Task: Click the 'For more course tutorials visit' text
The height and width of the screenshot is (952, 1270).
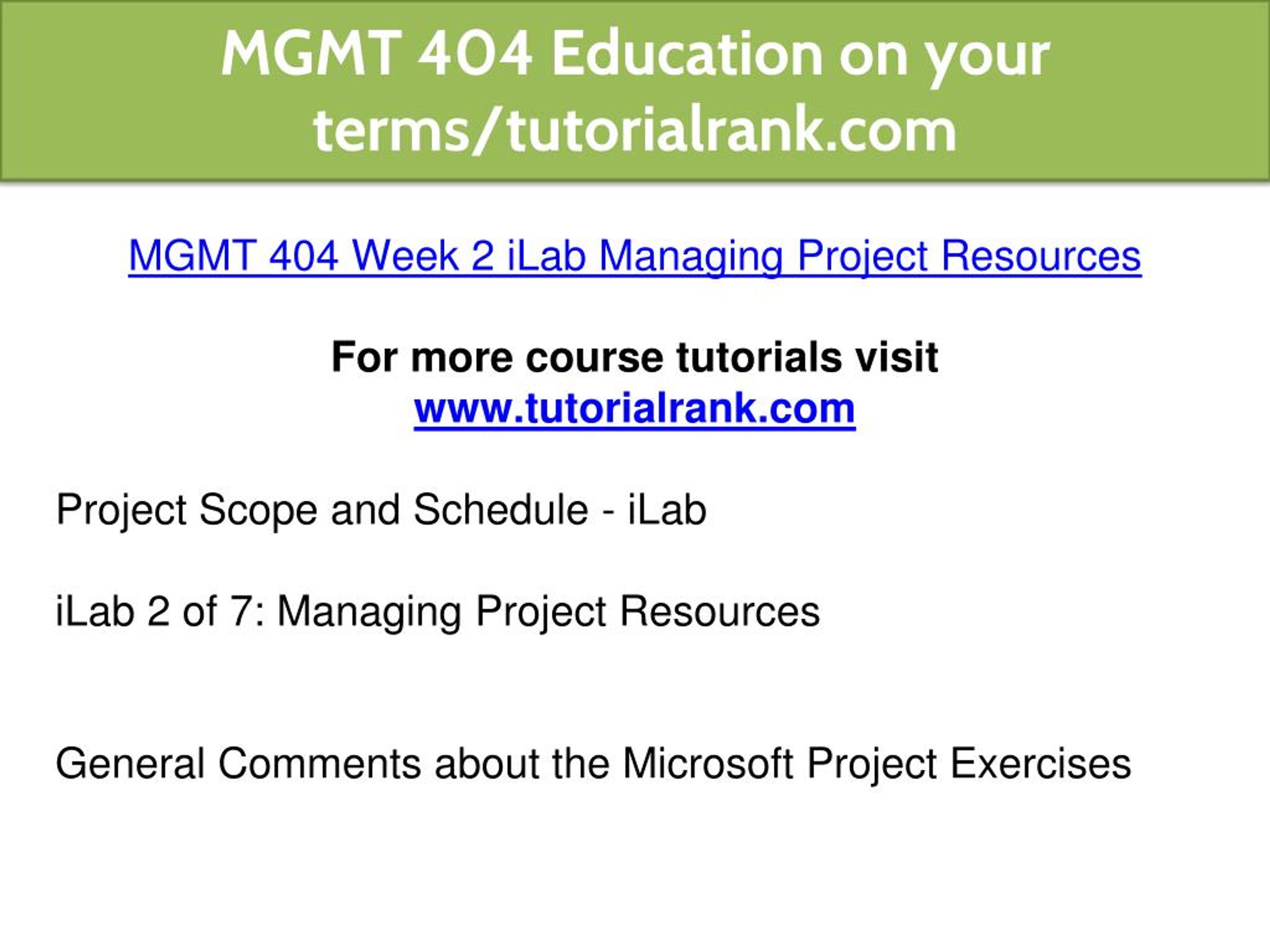Action: tap(635, 357)
